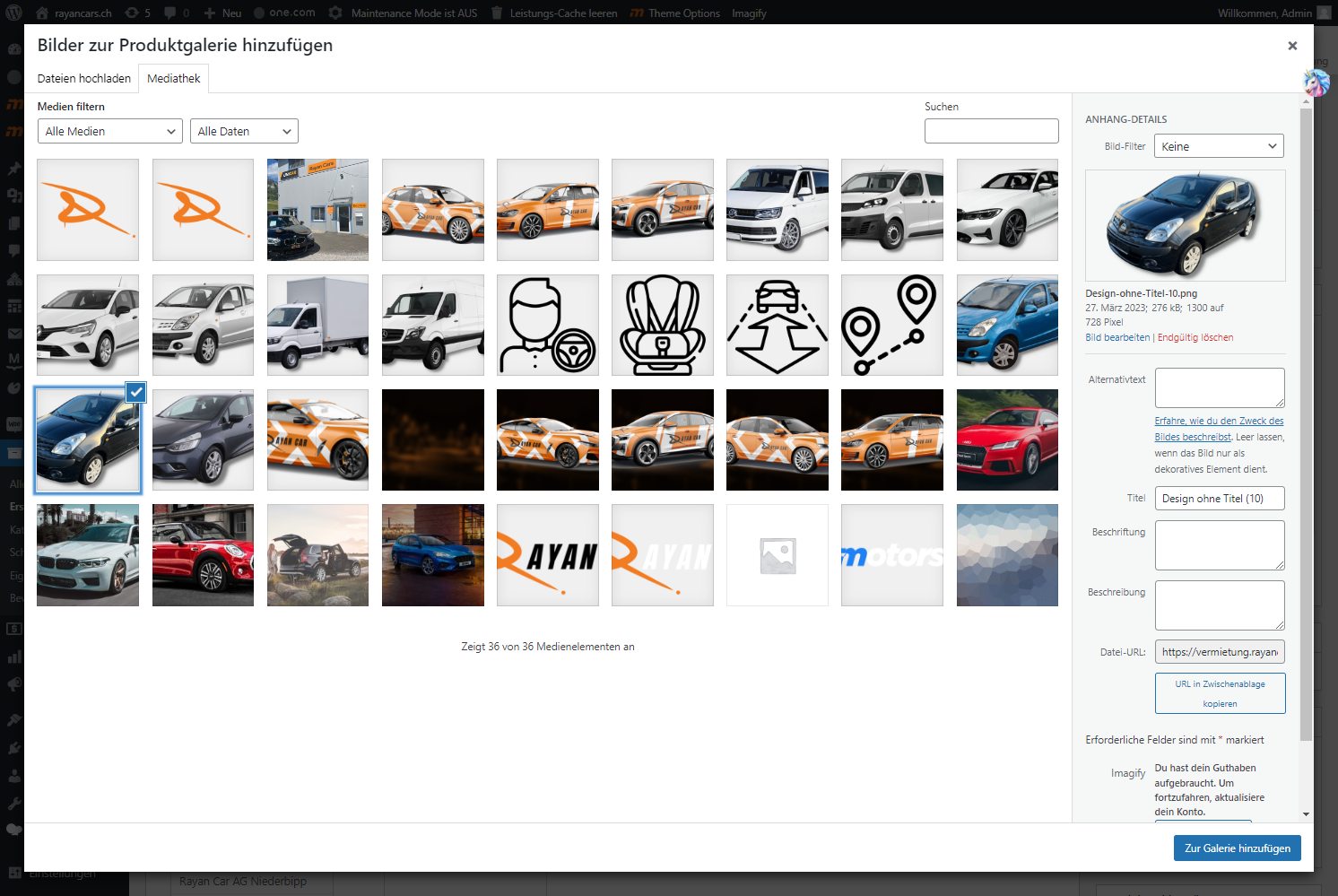Screen dimensions: 1338x896
Task: Click the Bild bearbeiten link
Action: pos(1117,337)
